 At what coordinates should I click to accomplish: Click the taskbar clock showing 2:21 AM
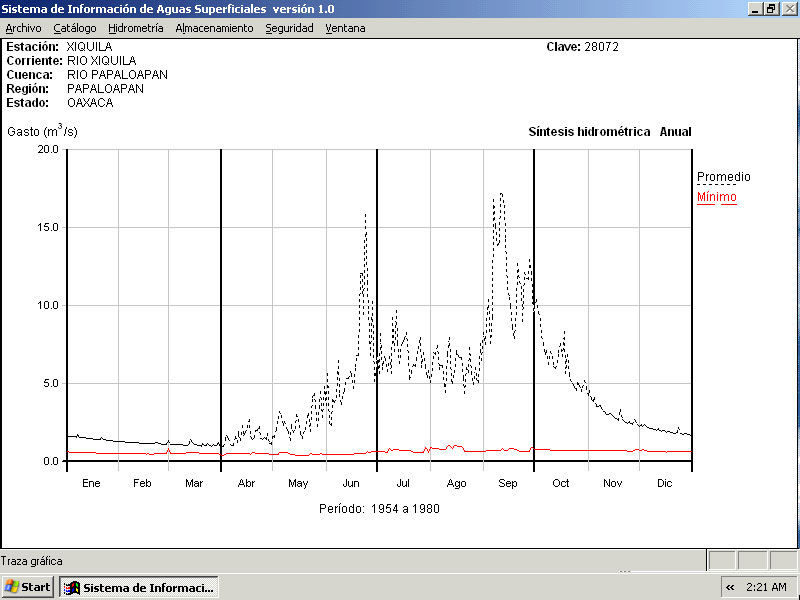(x=766, y=587)
